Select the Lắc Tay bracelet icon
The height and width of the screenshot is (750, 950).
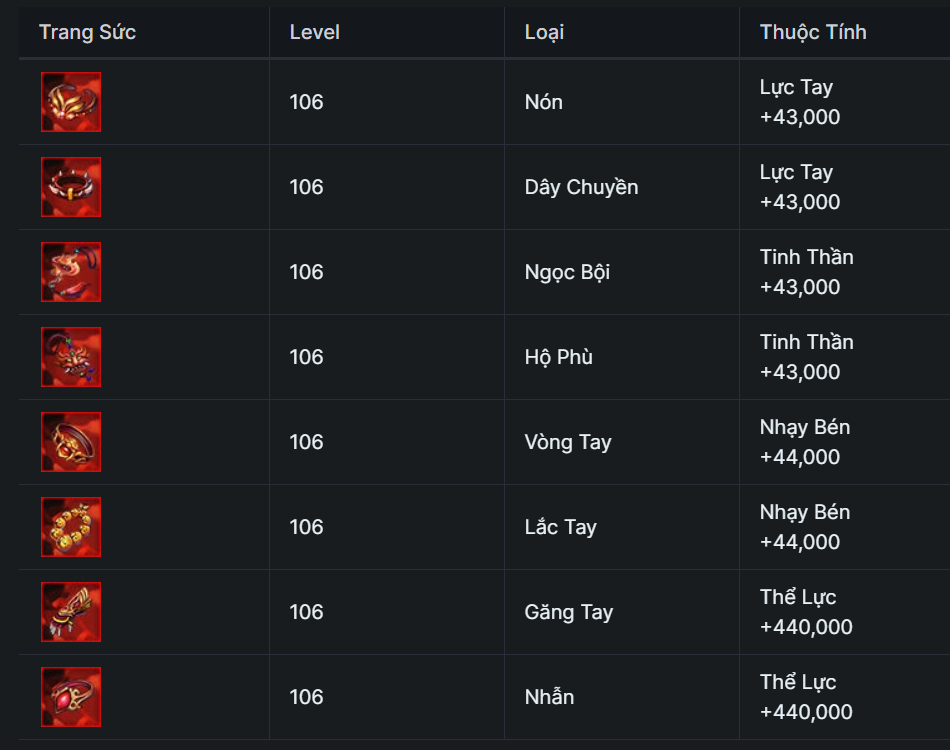[x=71, y=527]
